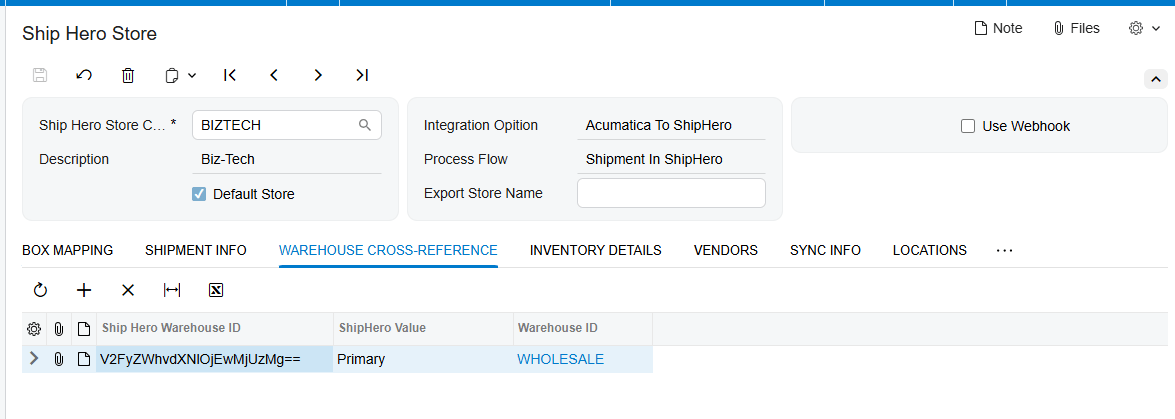Viewport: 1175px width, 419px height.
Task: Click the Description field Biz-Tech
Action: 287,160
